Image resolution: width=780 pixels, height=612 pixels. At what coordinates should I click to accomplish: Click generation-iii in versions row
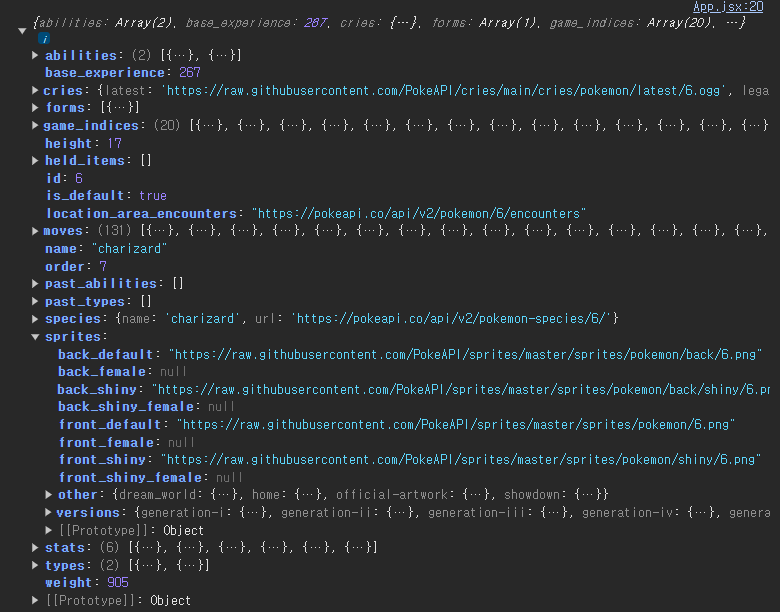coord(479,512)
